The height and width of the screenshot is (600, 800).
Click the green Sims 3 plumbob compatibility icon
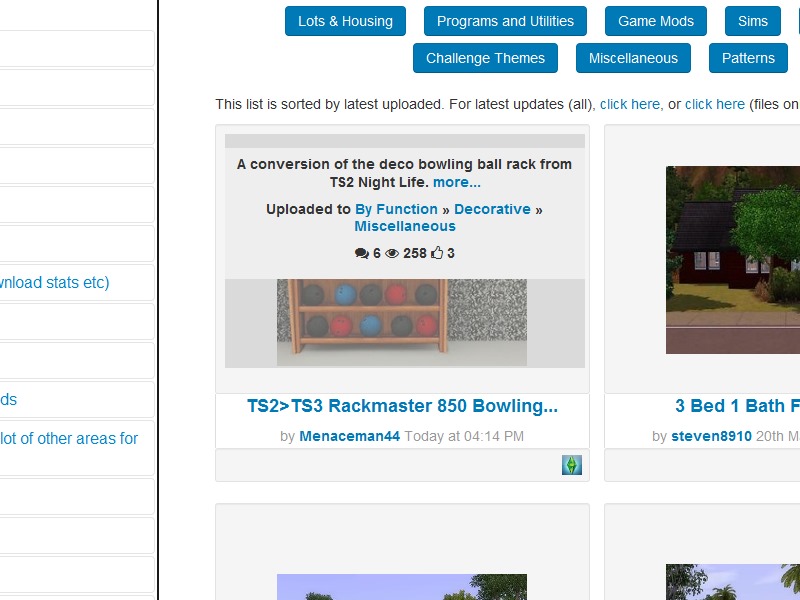click(x=573, y=465)
